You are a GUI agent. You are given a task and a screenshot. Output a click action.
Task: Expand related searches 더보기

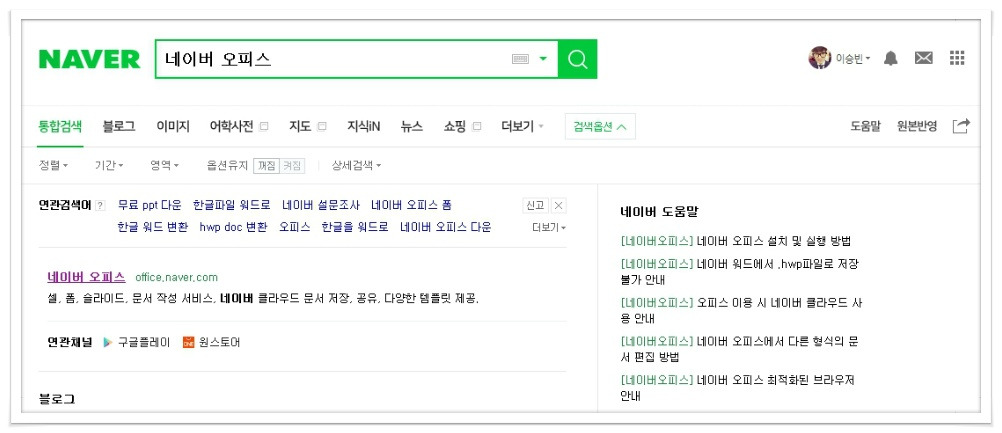pyautogui.click(x=549, y=227)
